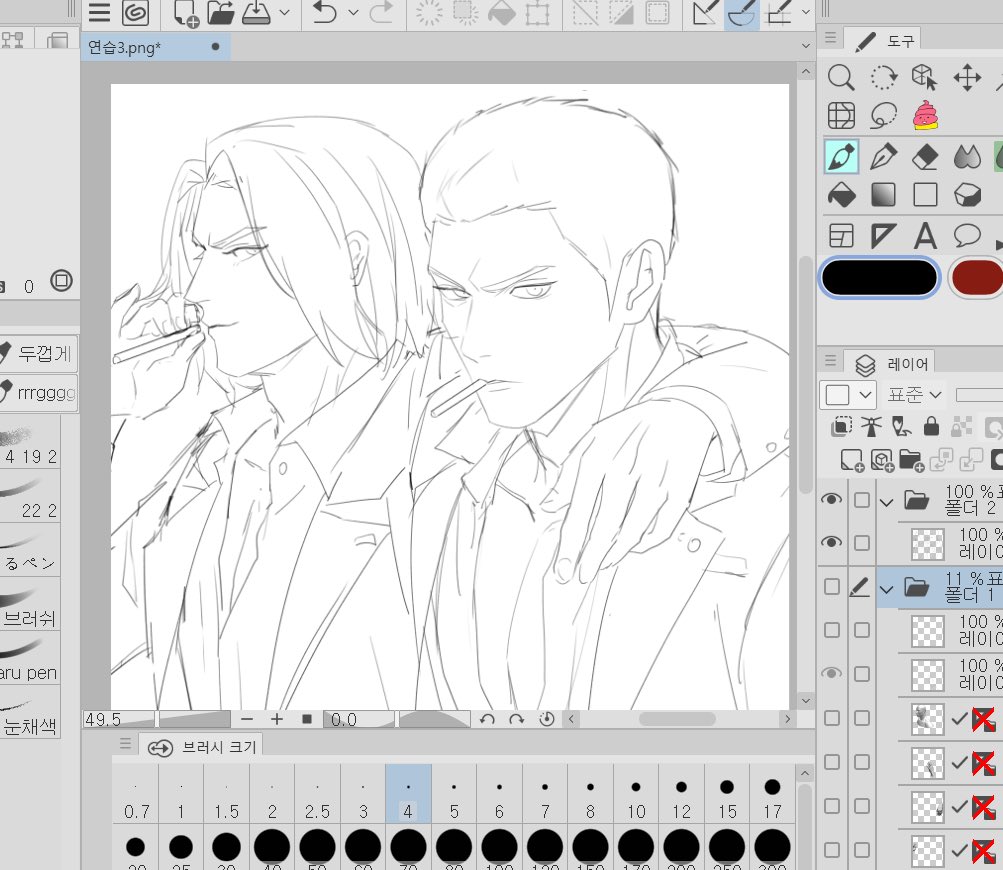The image size is (1003, 870).
Task: Select the Ruler tool
Action: (883, 236)
